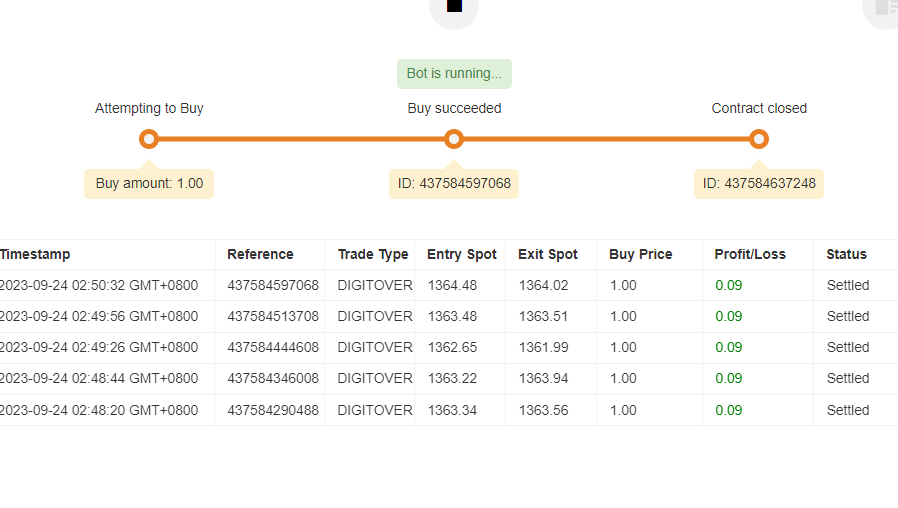Viewport: 898px width, 508px height.
Task: Click entry spot 1362.65
Action: coord(452,347)
